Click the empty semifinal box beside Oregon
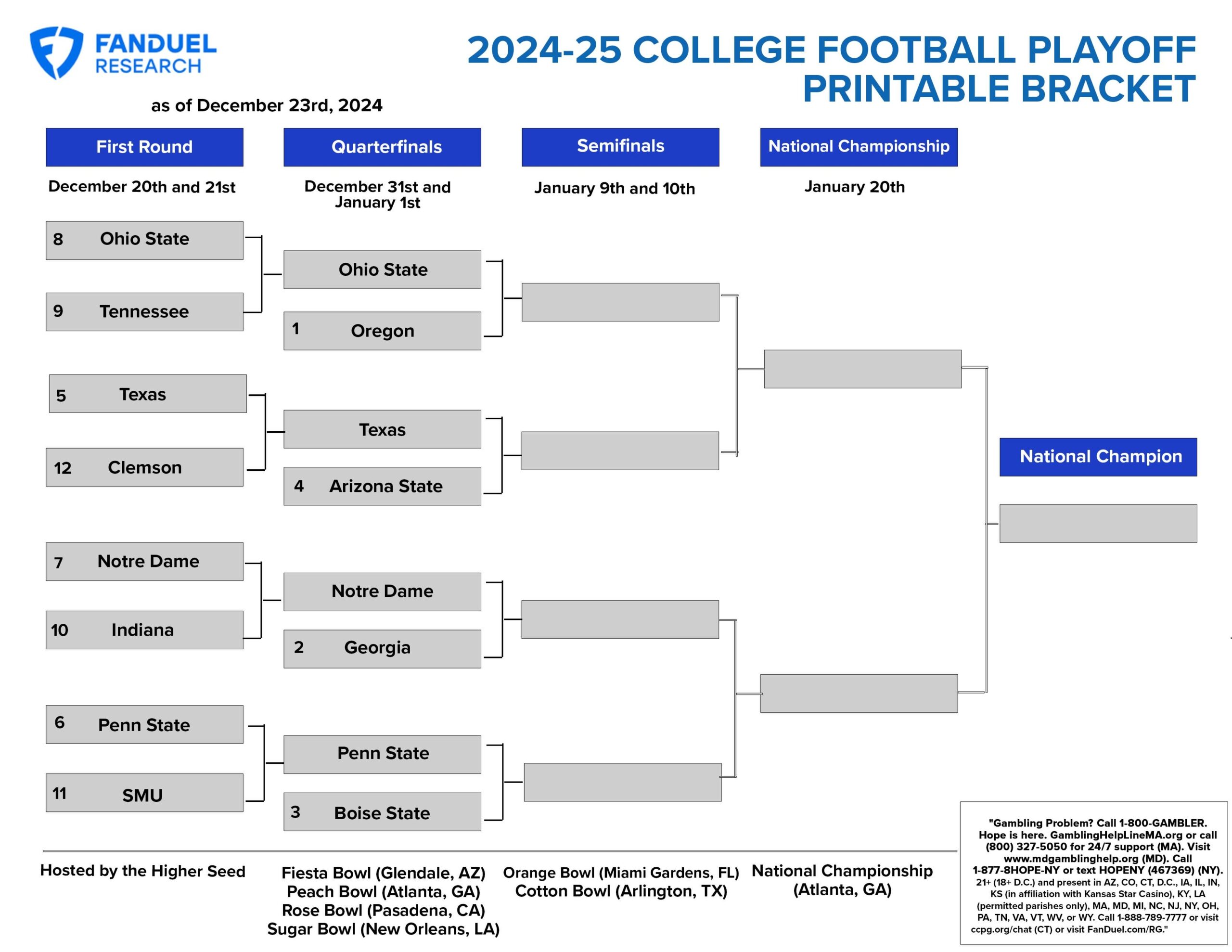 (x=620, y=302)
